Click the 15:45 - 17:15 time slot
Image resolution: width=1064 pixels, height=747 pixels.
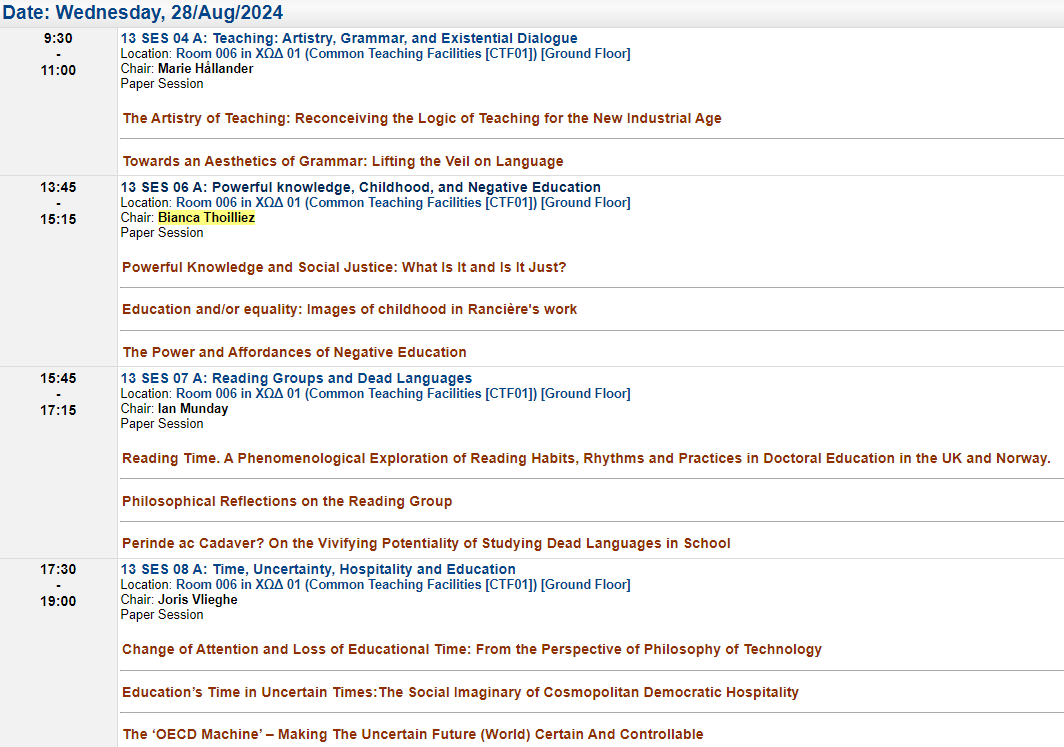click(58, 394)
